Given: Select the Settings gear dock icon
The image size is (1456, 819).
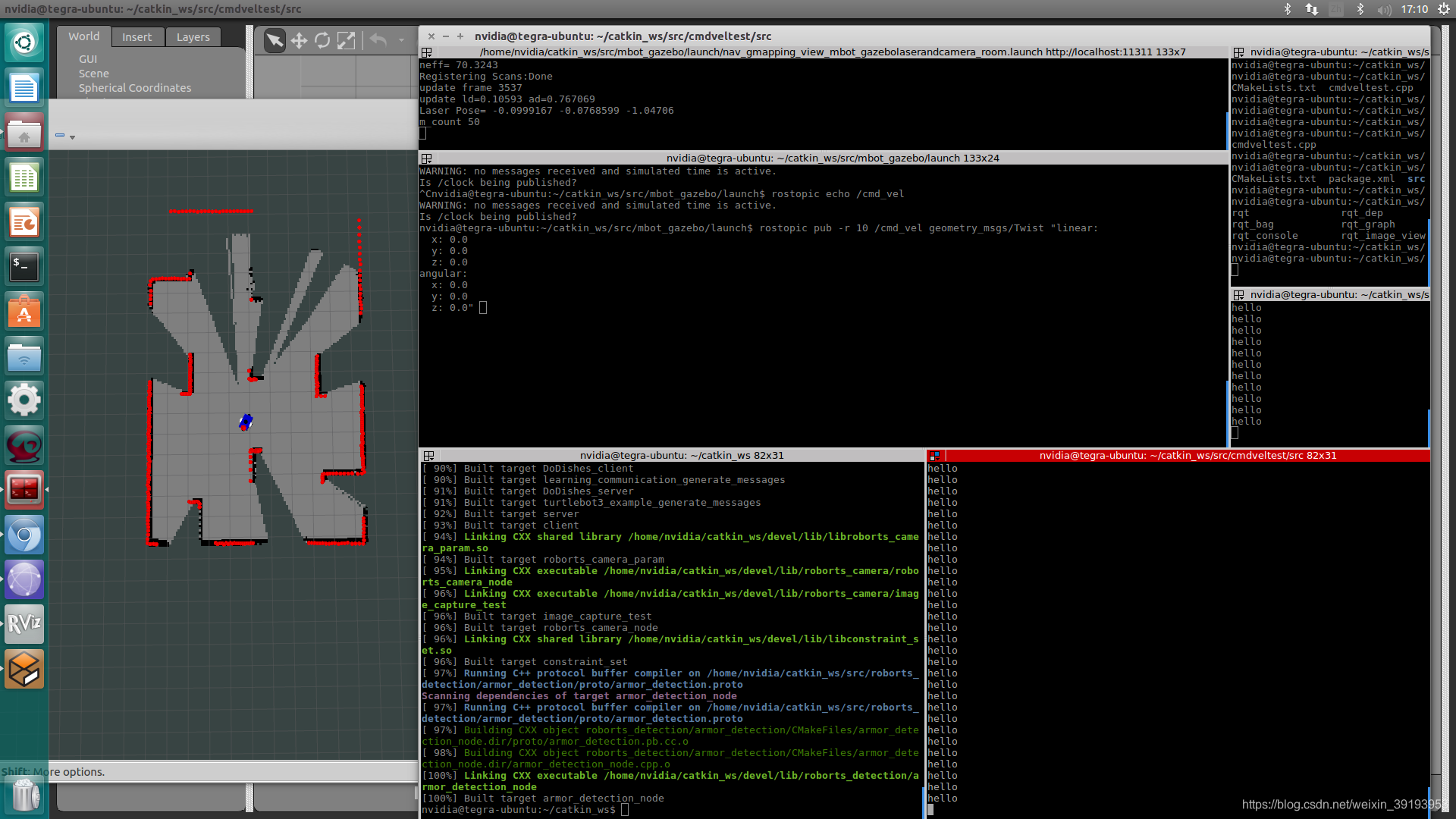Looking at the screenshot, I should [x=24, y=400].
